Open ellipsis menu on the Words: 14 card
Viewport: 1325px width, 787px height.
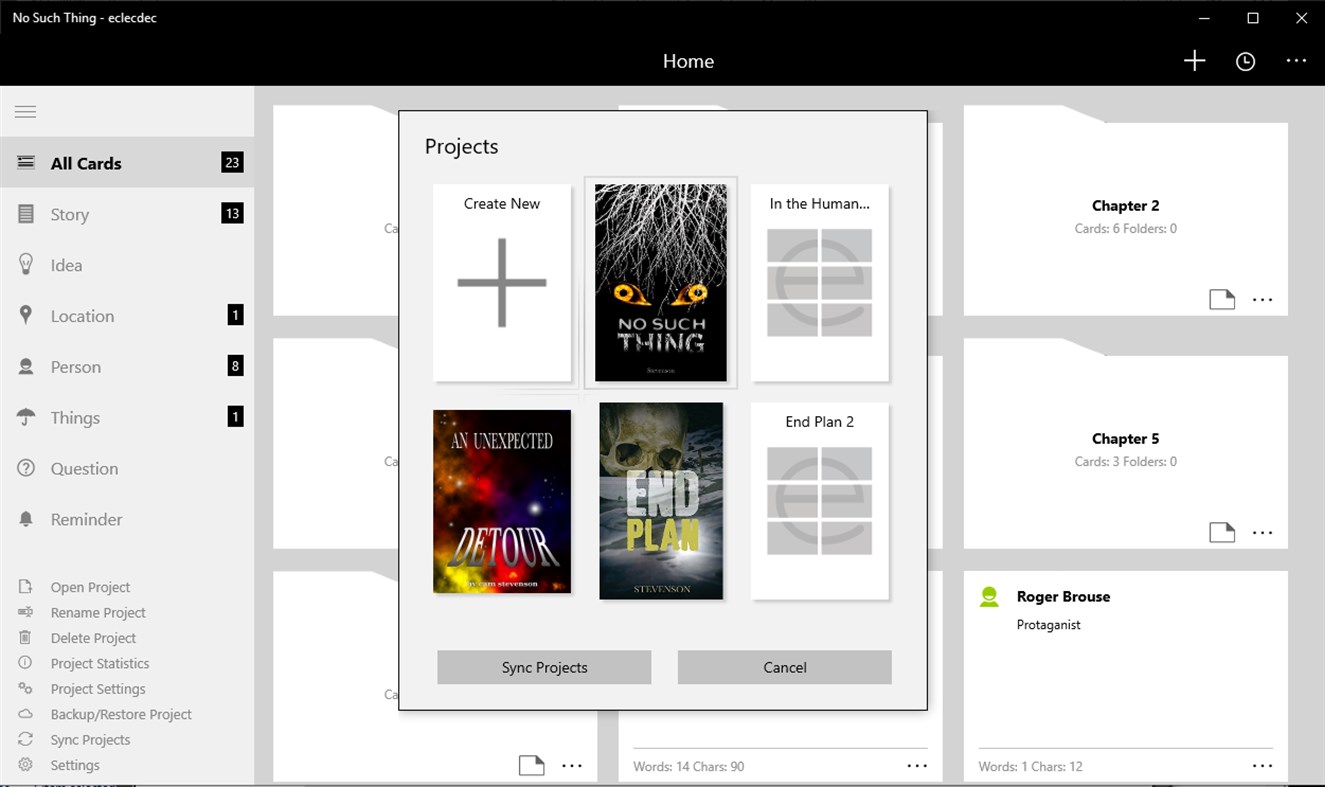917,766
